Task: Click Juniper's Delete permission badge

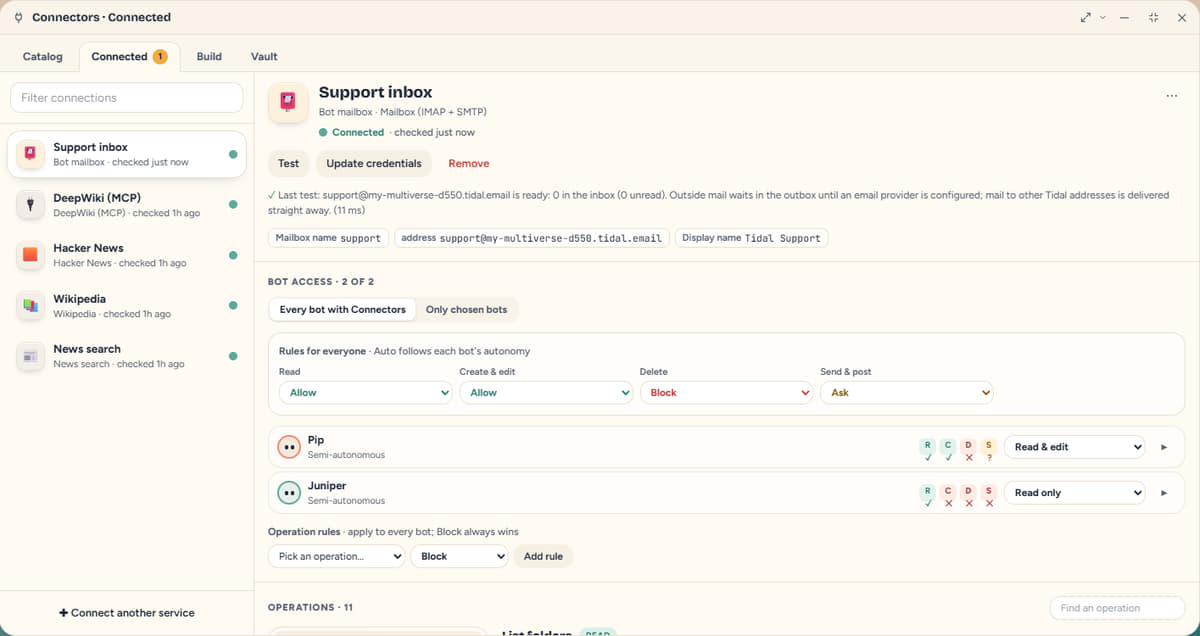Action: point(969,496)
